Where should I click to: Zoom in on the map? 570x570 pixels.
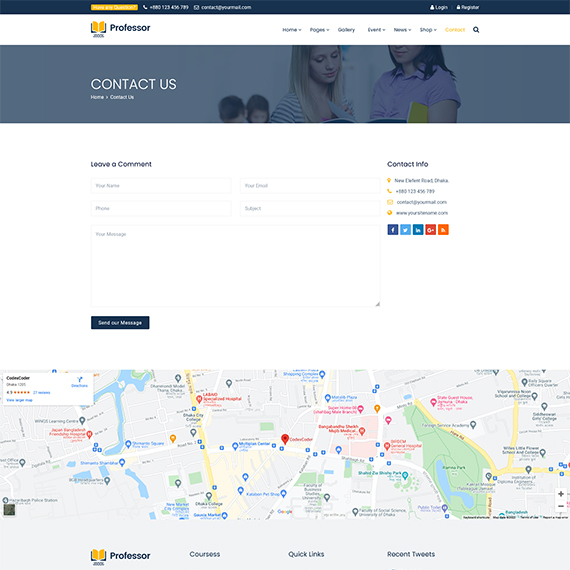coord(561,494)
